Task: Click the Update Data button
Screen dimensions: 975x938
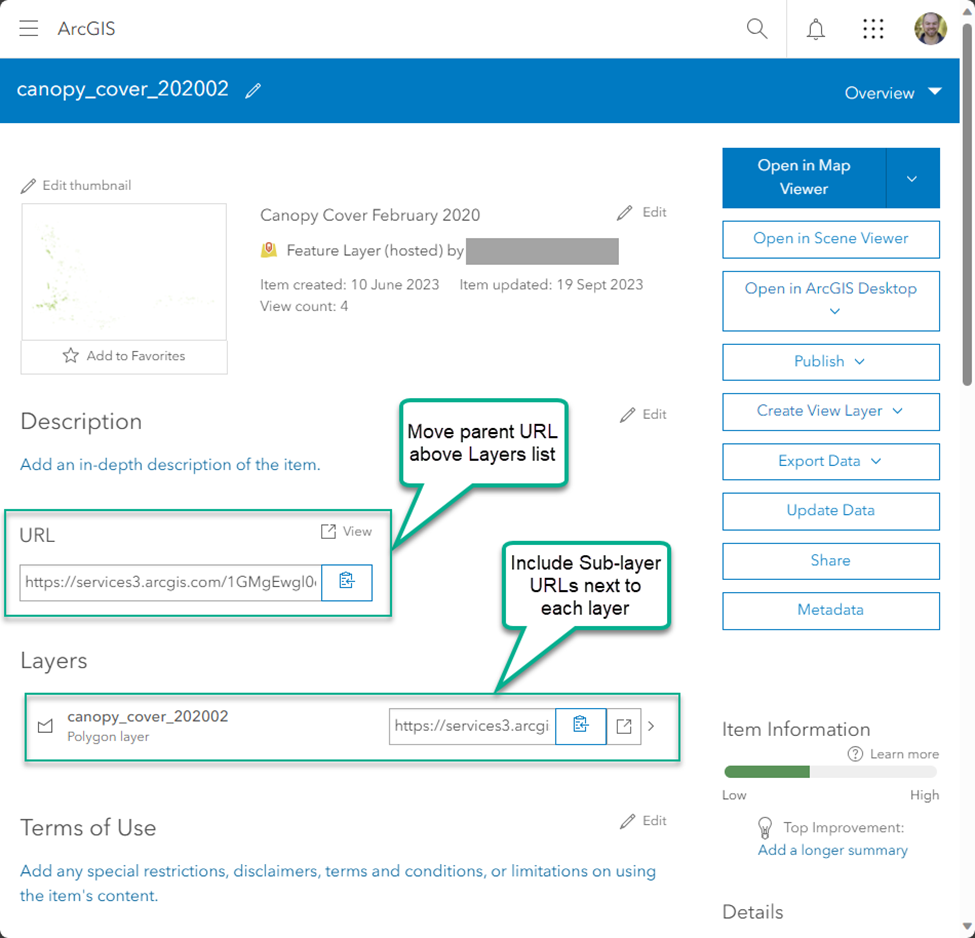Action: (x=831, y=511)
